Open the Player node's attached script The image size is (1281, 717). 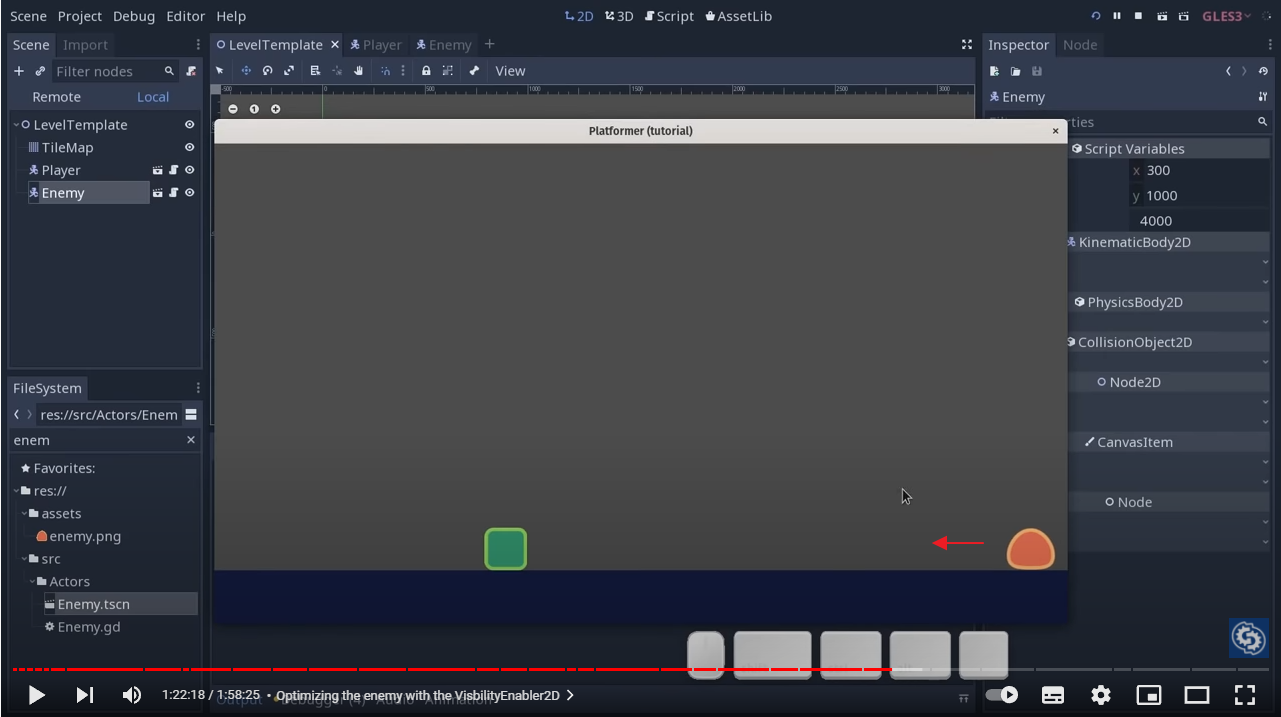click(x=173, y=170)
